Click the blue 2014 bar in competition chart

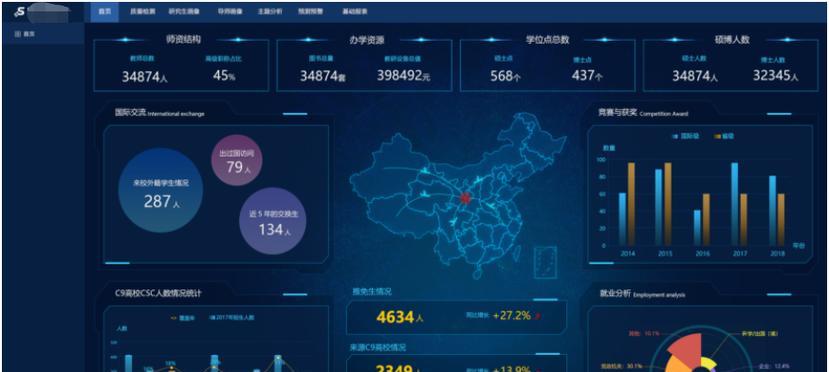(x=622, y=219)
